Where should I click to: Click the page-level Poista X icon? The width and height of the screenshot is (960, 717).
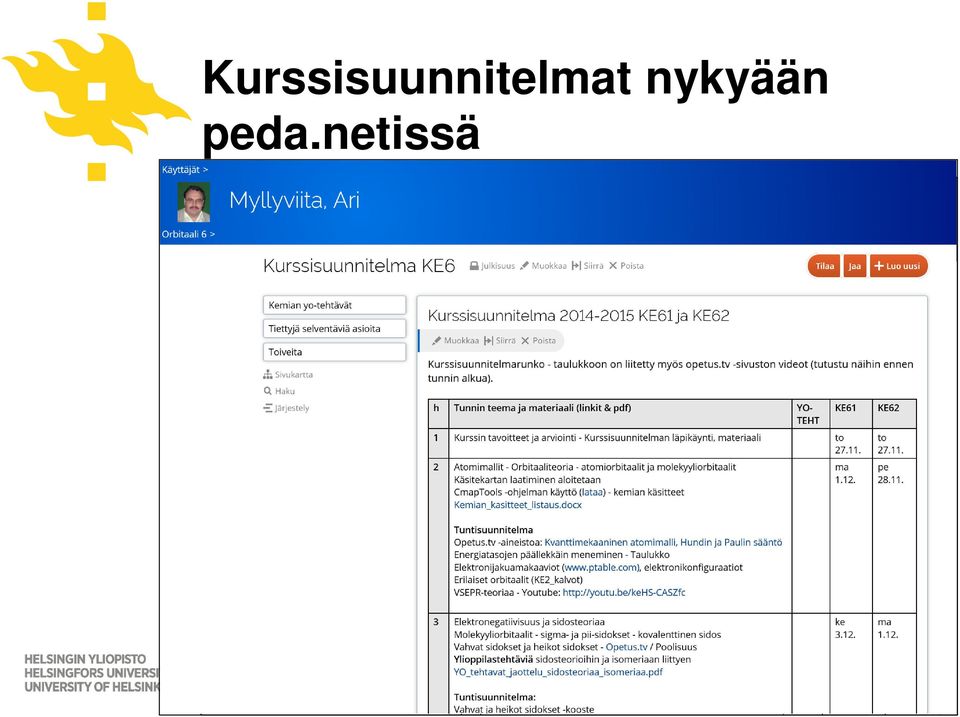[613, 266]
